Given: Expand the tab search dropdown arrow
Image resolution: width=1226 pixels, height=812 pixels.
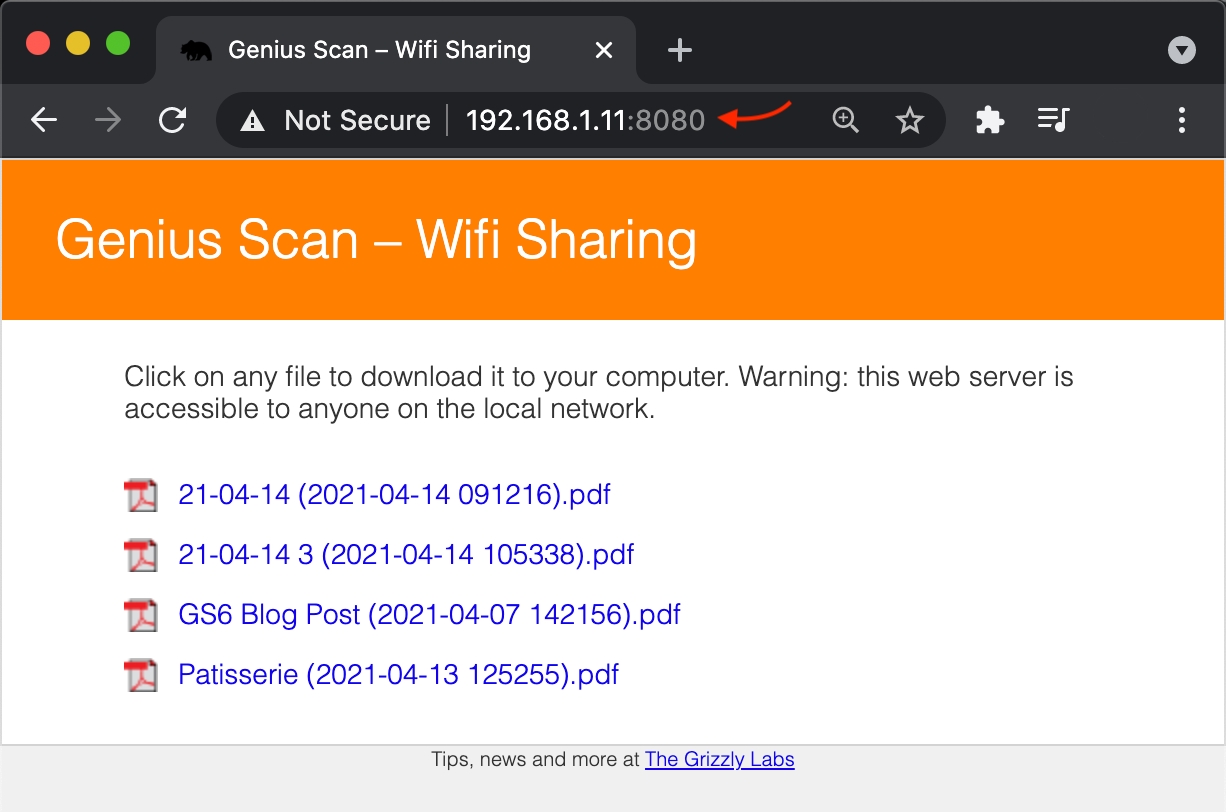Looking at the screenshot, I should 1182,50.
